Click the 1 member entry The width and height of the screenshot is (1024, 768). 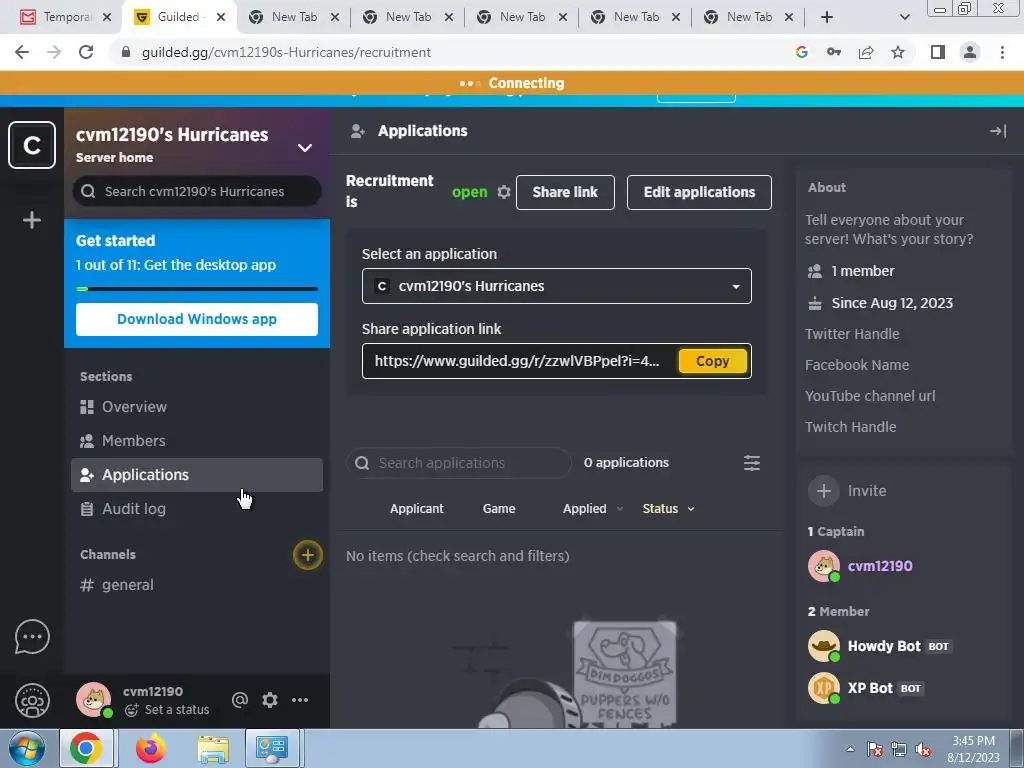click(851, 271)
